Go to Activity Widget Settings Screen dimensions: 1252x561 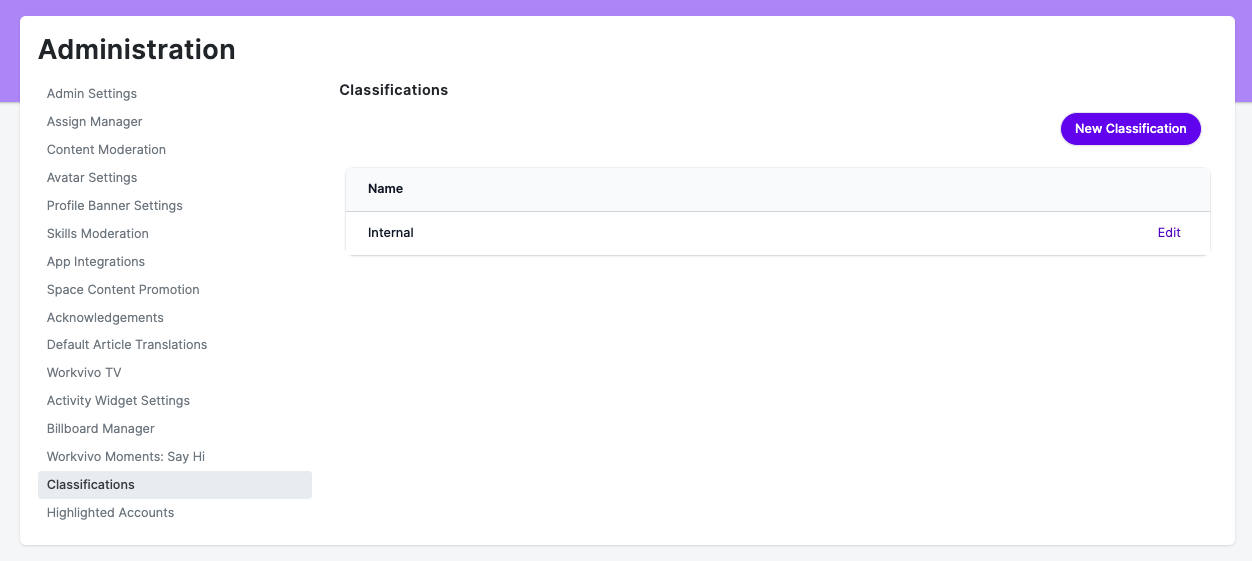click(118, 401)
